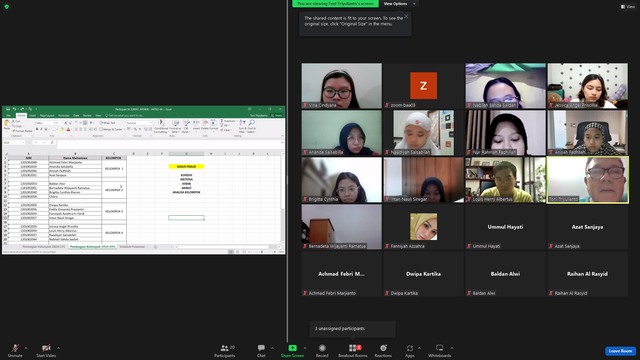This screenshot has width=640, height=360.
Task: Toggle Merge & Center in Excel ribbon
Action: 112,129
